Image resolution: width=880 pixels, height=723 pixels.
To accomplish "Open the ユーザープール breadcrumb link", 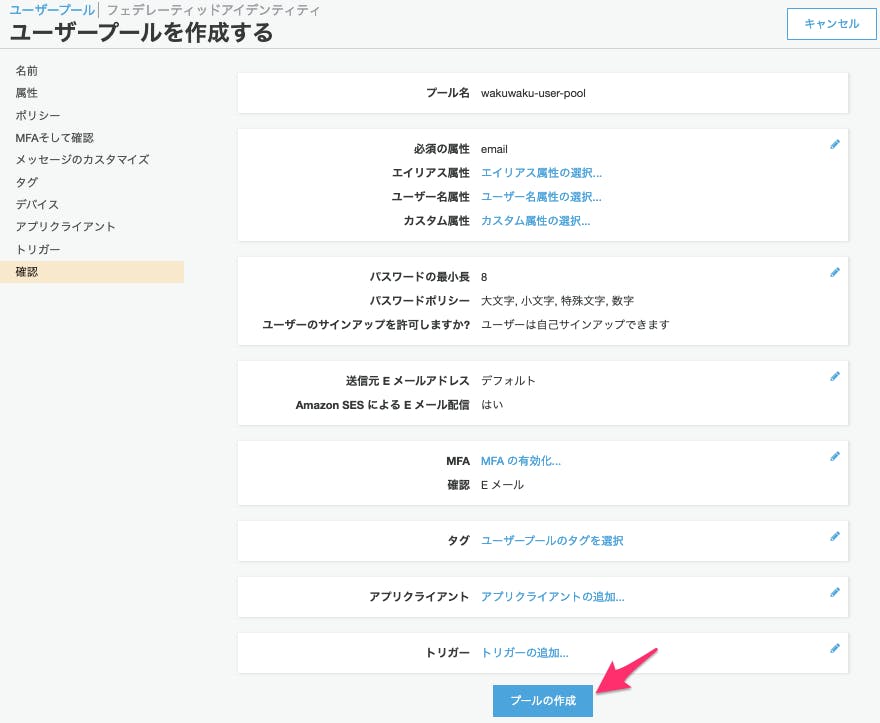I will [x=51, y=10].
